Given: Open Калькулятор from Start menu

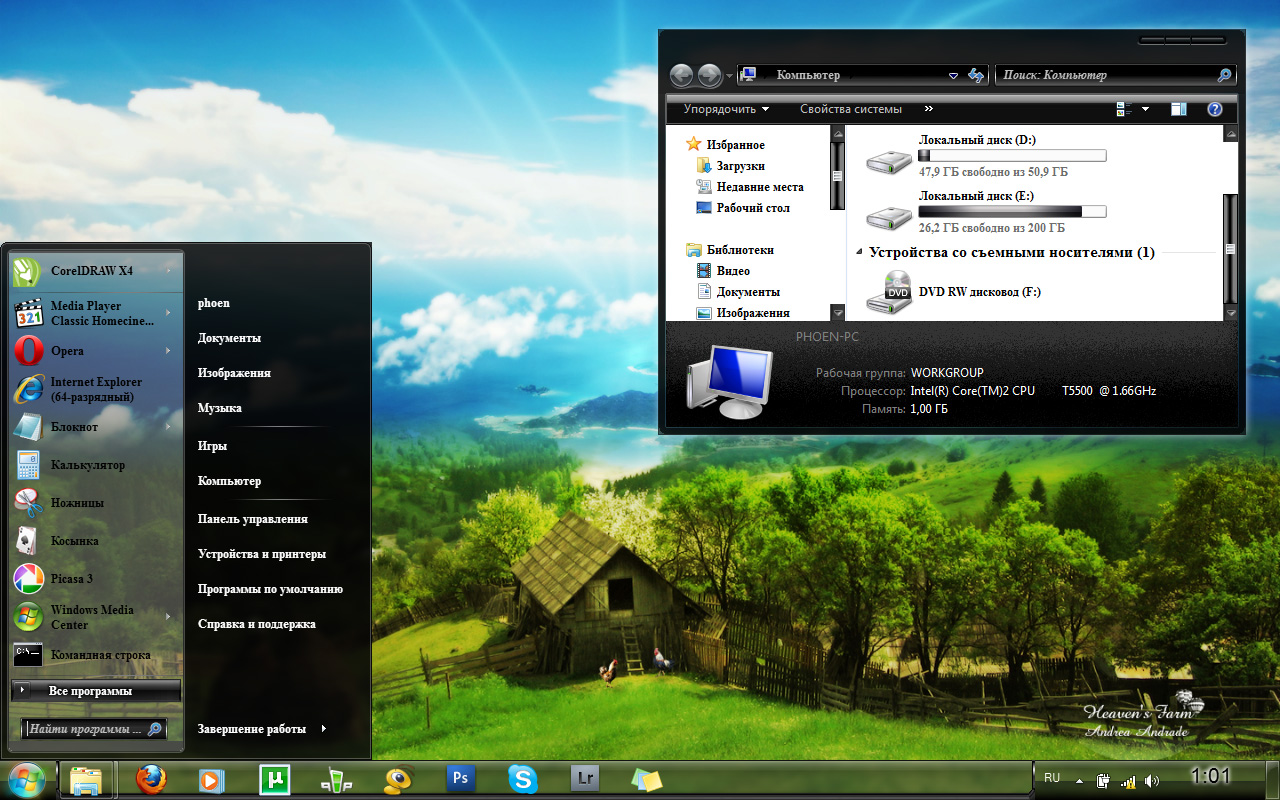Looking at the screenshot, I should (97, 465).
